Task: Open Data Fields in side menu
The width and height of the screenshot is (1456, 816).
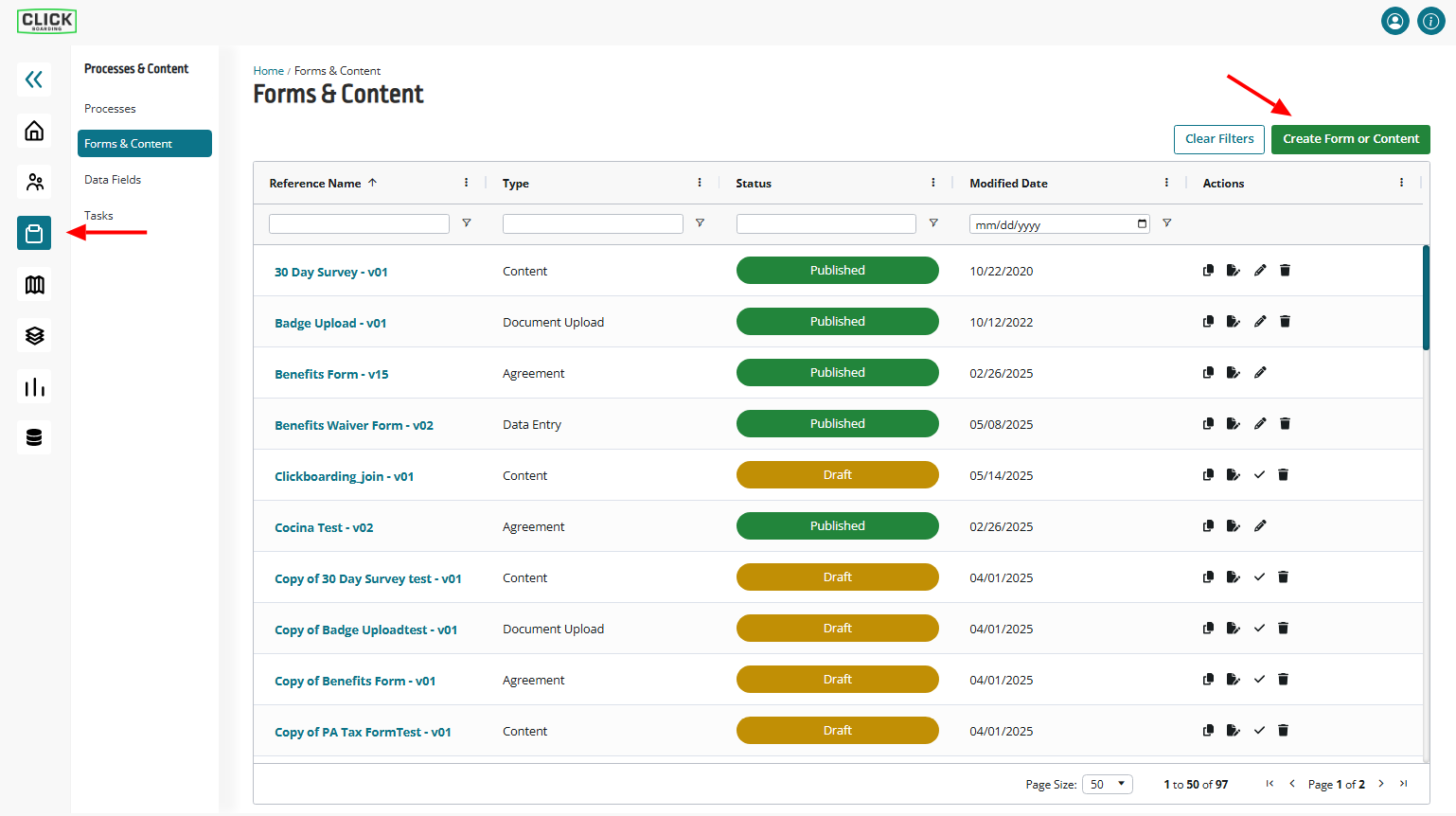Action: pyautogui.click(x=113, y=180)
